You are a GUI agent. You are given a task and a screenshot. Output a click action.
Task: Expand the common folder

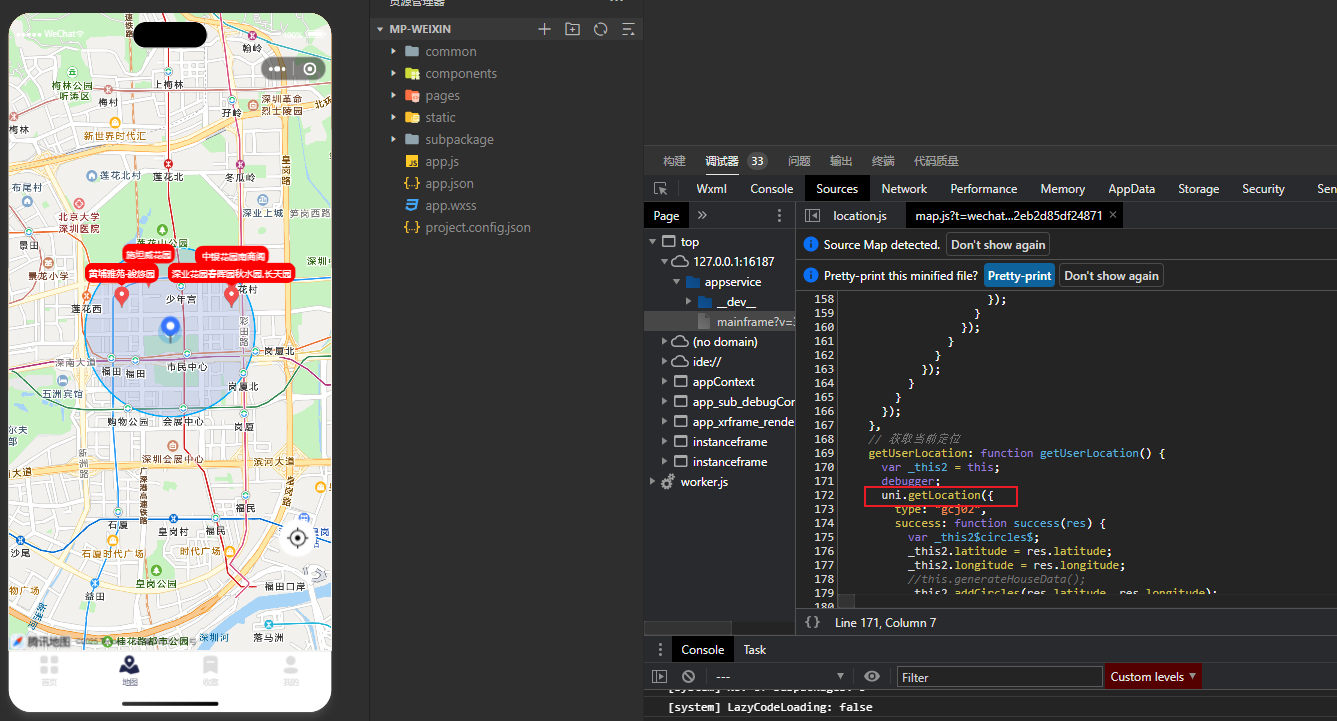[x=394, y=51]
